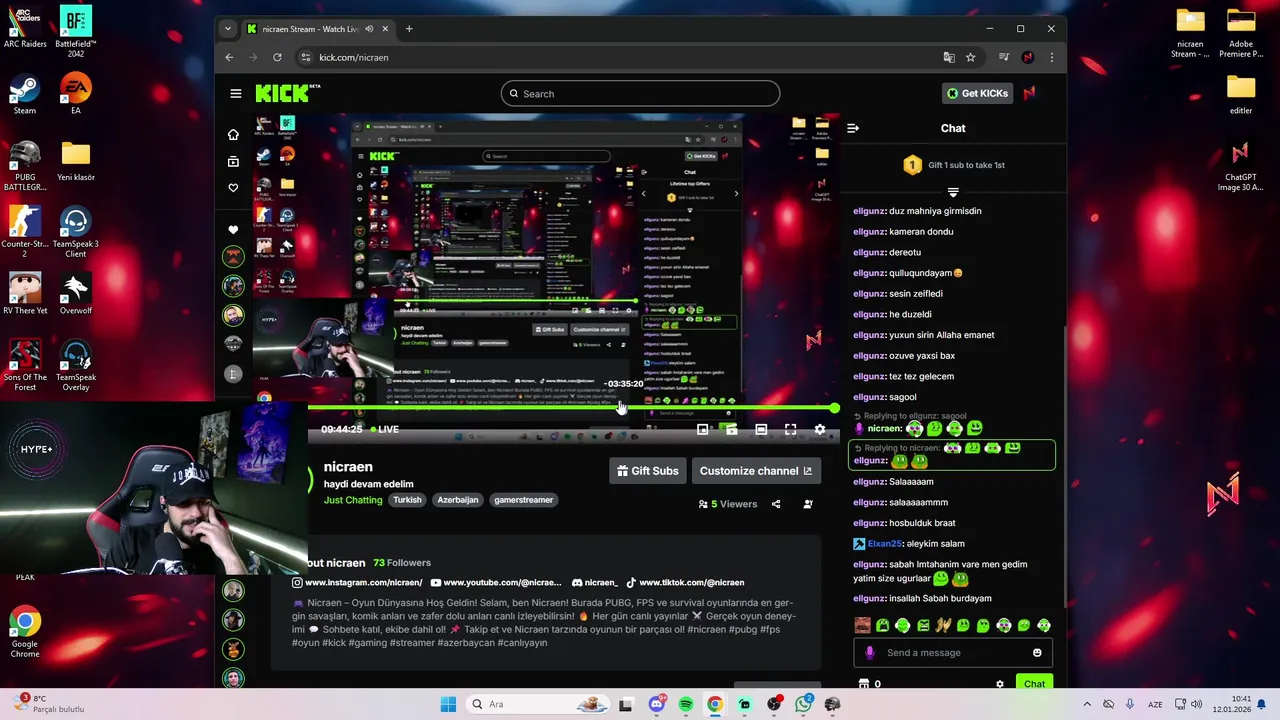Insert the golden praying hands emote

[x=943, y=626]
